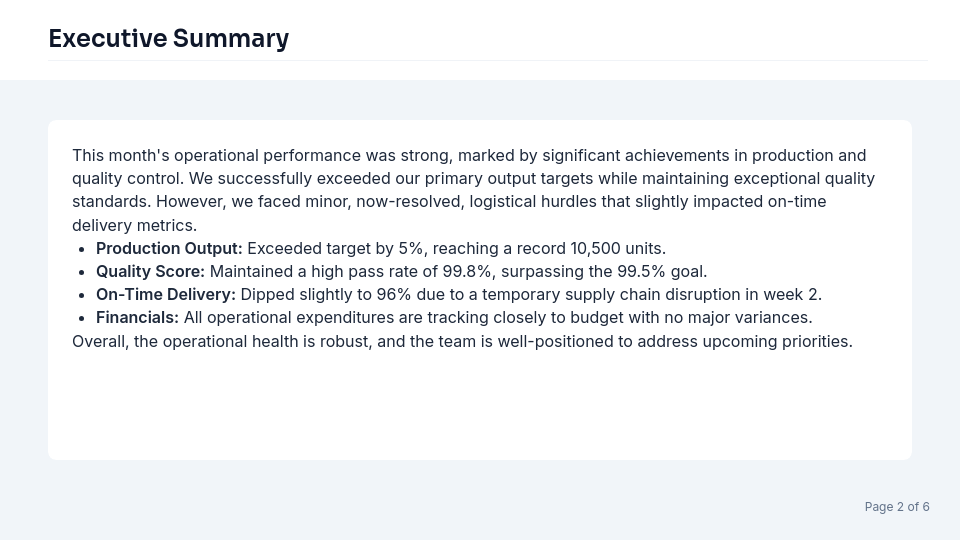Click the Financials bold label
Viewport: 960px width, 540px height.
click(137, 317)
